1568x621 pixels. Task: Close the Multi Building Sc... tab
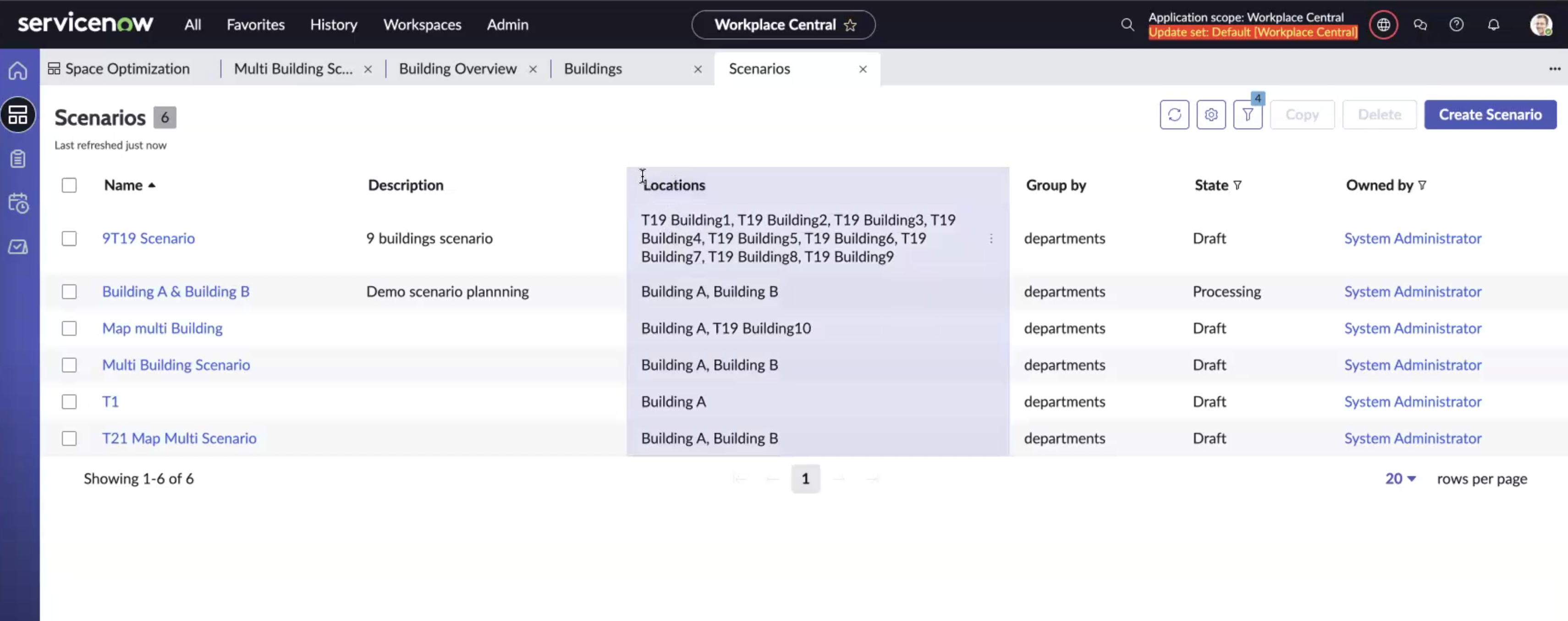pyautogui.click(x=368, y=69)
